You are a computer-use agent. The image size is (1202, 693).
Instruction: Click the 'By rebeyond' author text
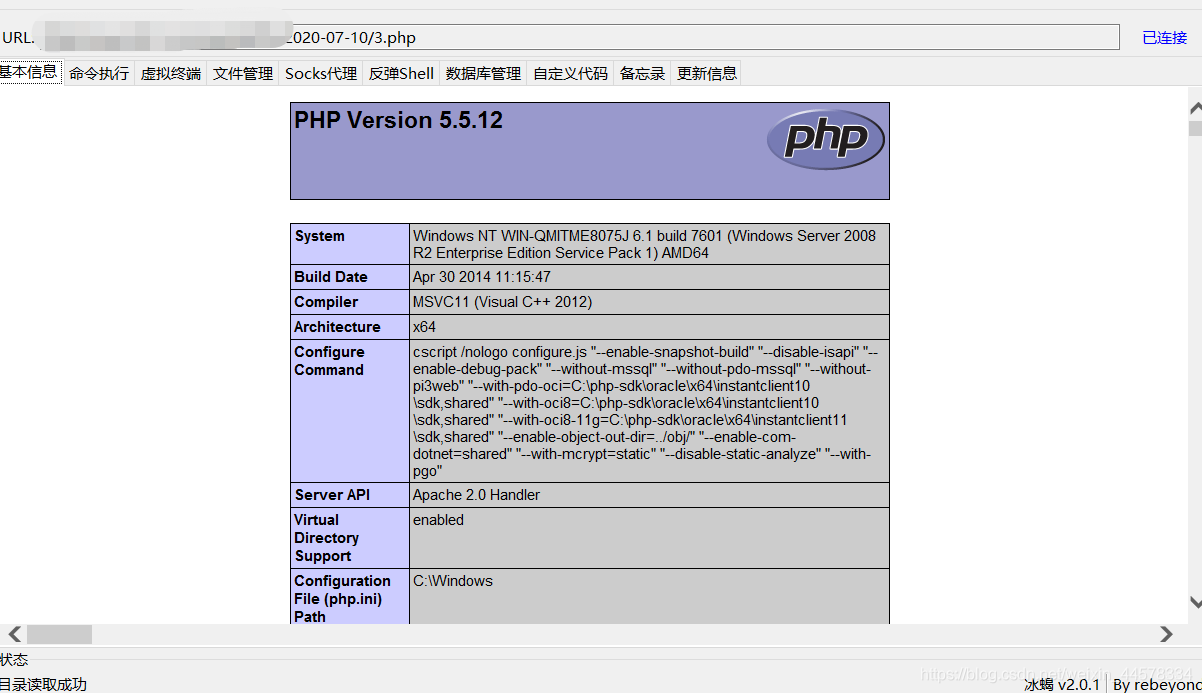[x=1157, y=685]
